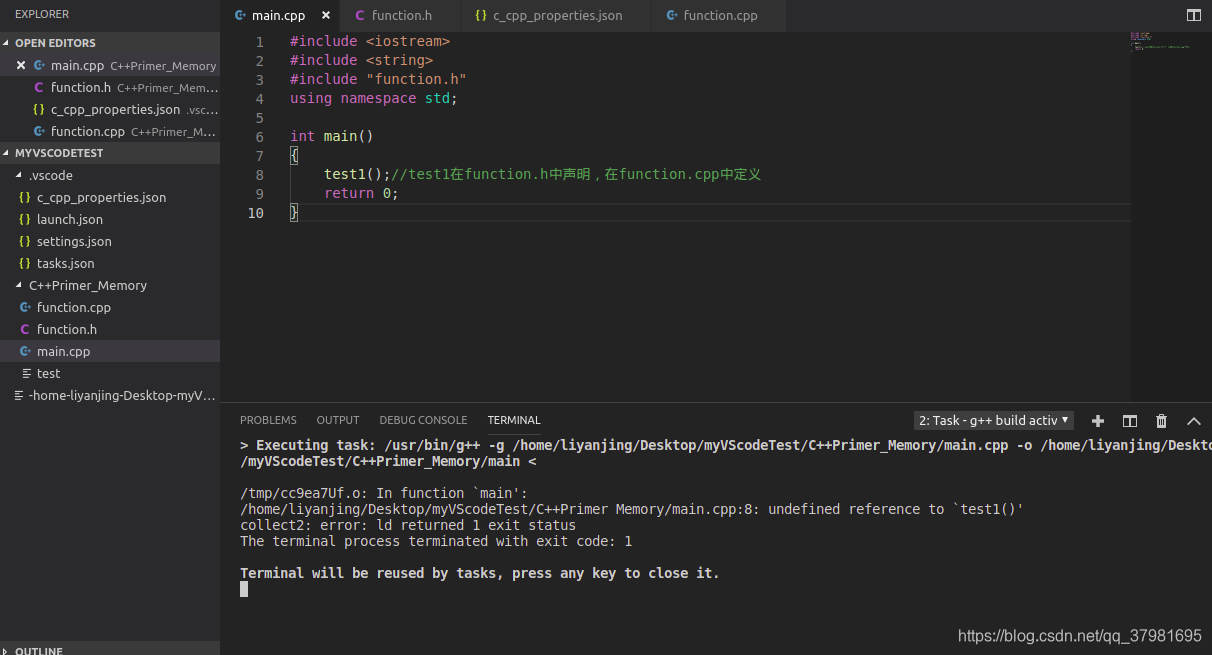The image size is (1212, 655).
Task: Open function.cpp under C++Primer_Memory folder
Action: point(110,307)
